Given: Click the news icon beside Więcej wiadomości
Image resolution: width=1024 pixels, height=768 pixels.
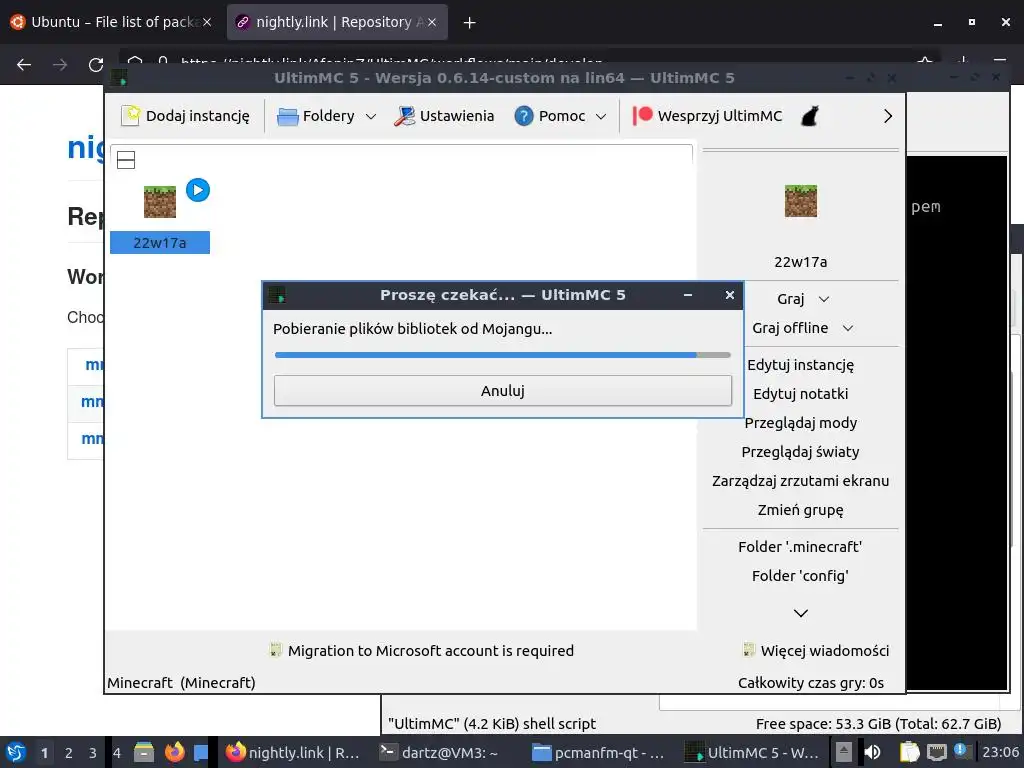Looking at the screenshot, I should point(749,650).
